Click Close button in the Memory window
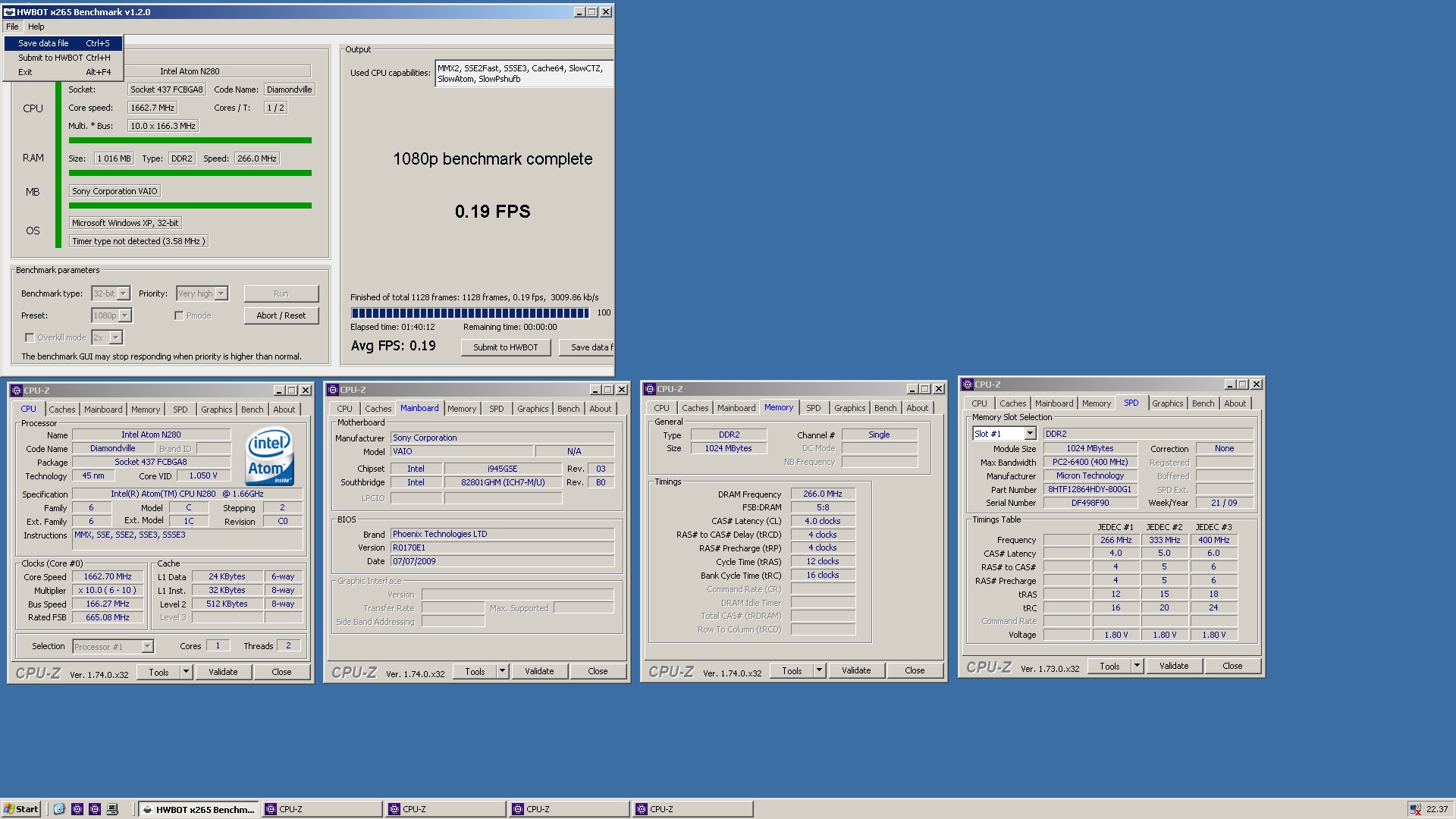 point(915,670)
